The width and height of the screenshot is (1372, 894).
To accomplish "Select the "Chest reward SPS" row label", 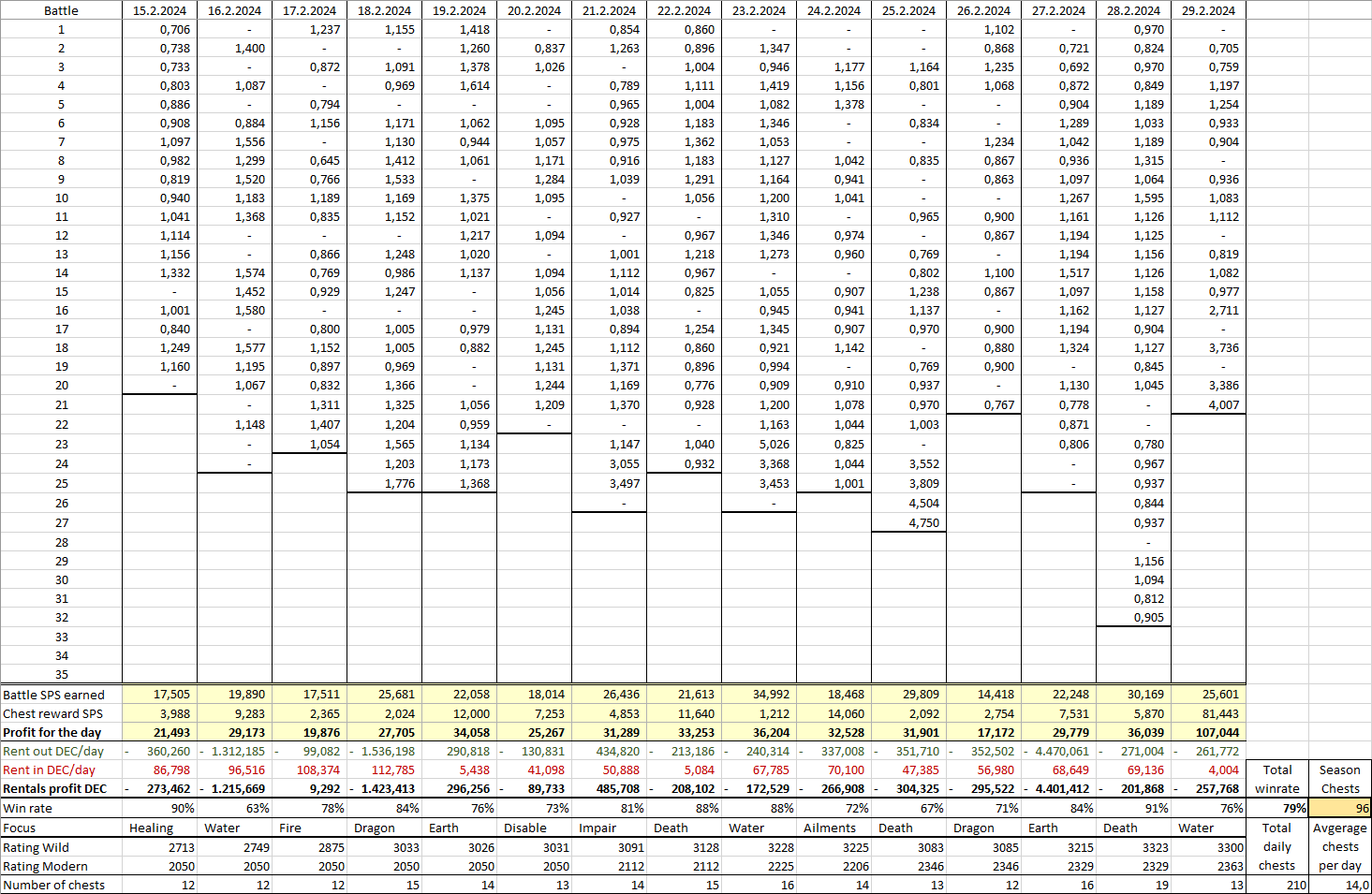I will pos(52,713).
